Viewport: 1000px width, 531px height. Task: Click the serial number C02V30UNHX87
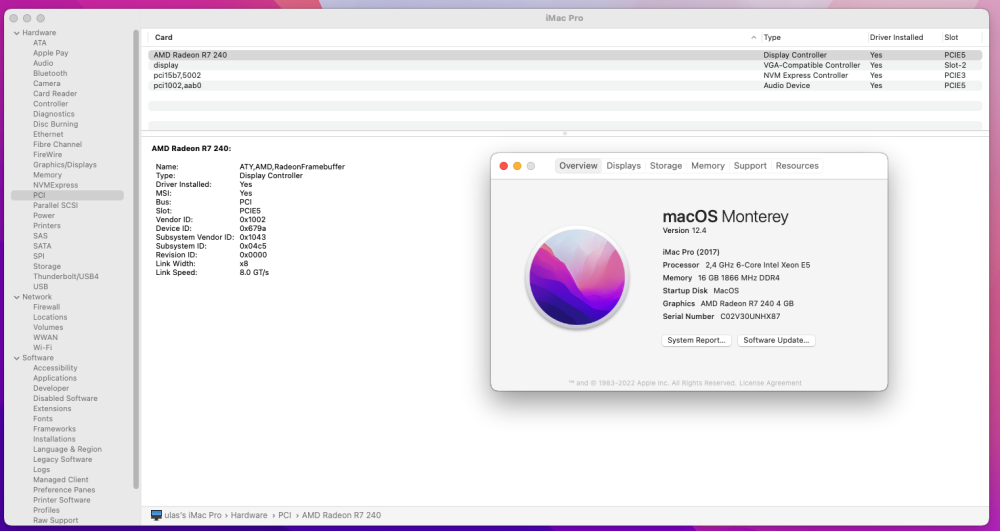click(750, 317)
